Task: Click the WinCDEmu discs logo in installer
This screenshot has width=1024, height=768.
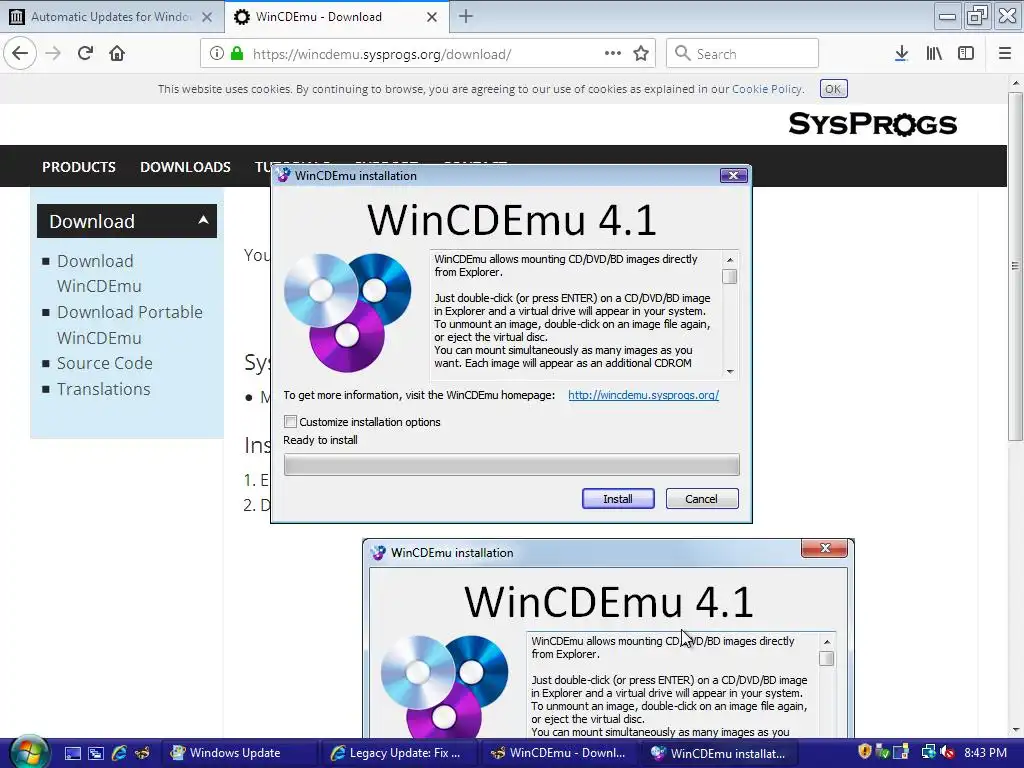Action: point(347,312)
